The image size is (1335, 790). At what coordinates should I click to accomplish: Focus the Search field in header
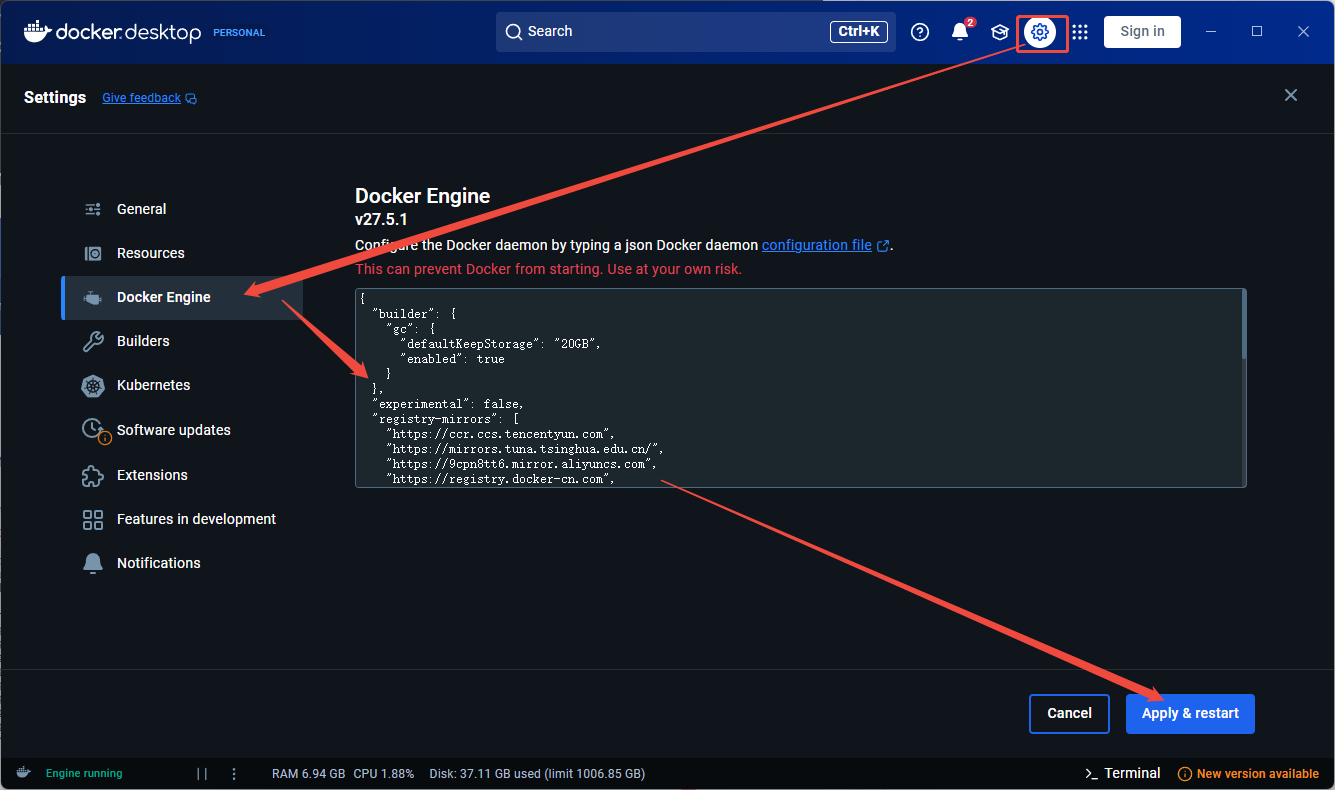(696, 32)
